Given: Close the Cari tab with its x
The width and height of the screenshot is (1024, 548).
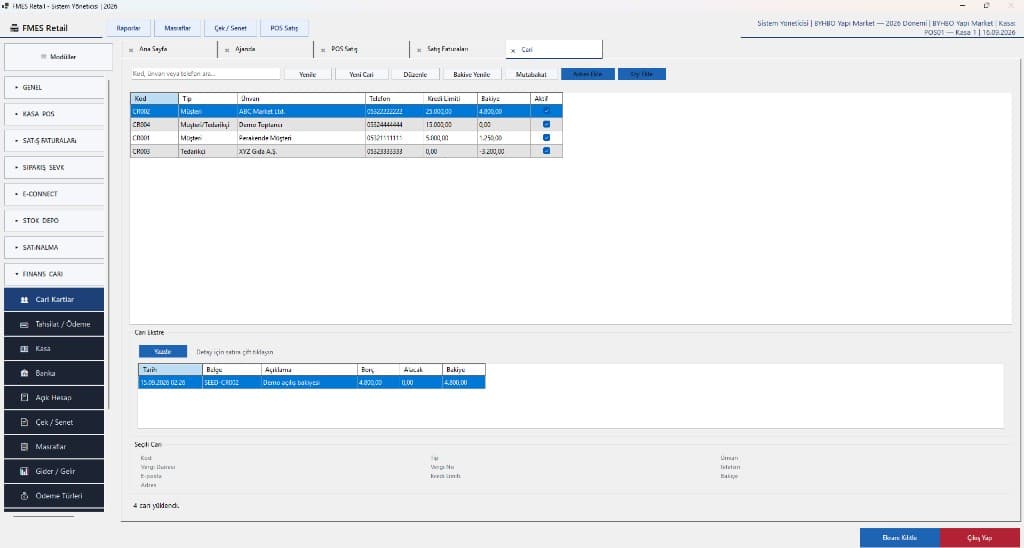Looking at the screenshot, I should [x=513, y=50].
